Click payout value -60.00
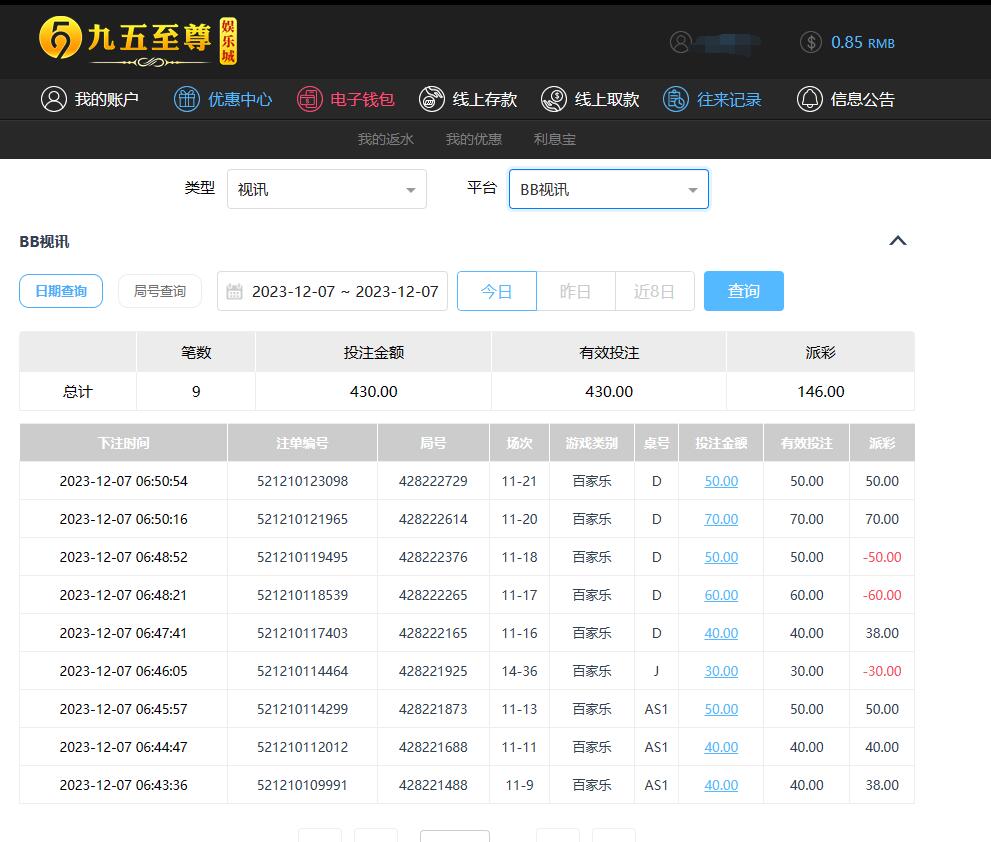 (882, 595)
